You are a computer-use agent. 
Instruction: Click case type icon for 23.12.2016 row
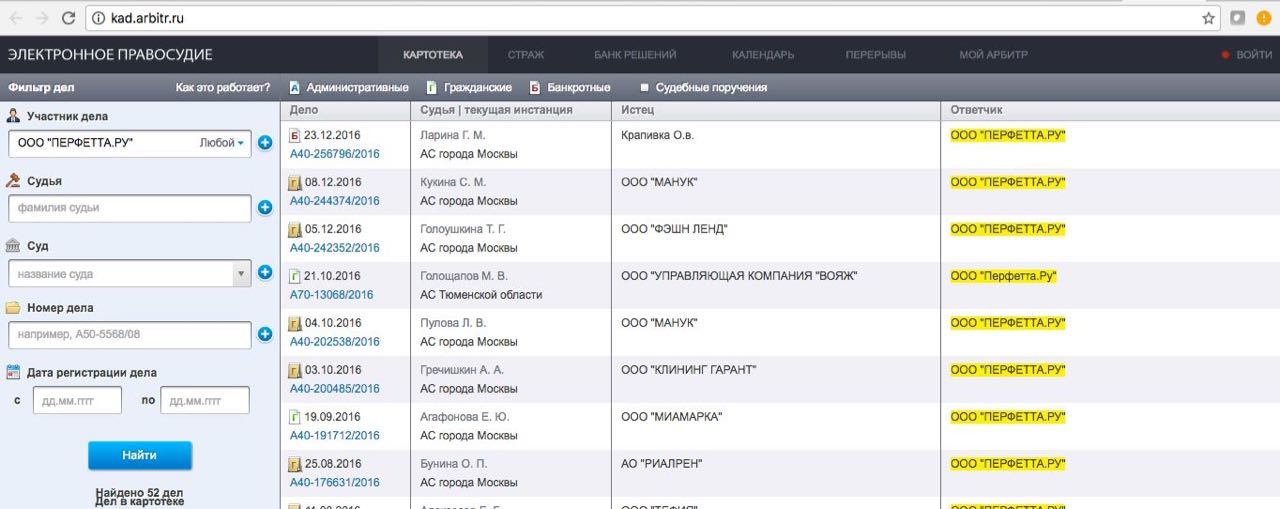pos(294,136)
